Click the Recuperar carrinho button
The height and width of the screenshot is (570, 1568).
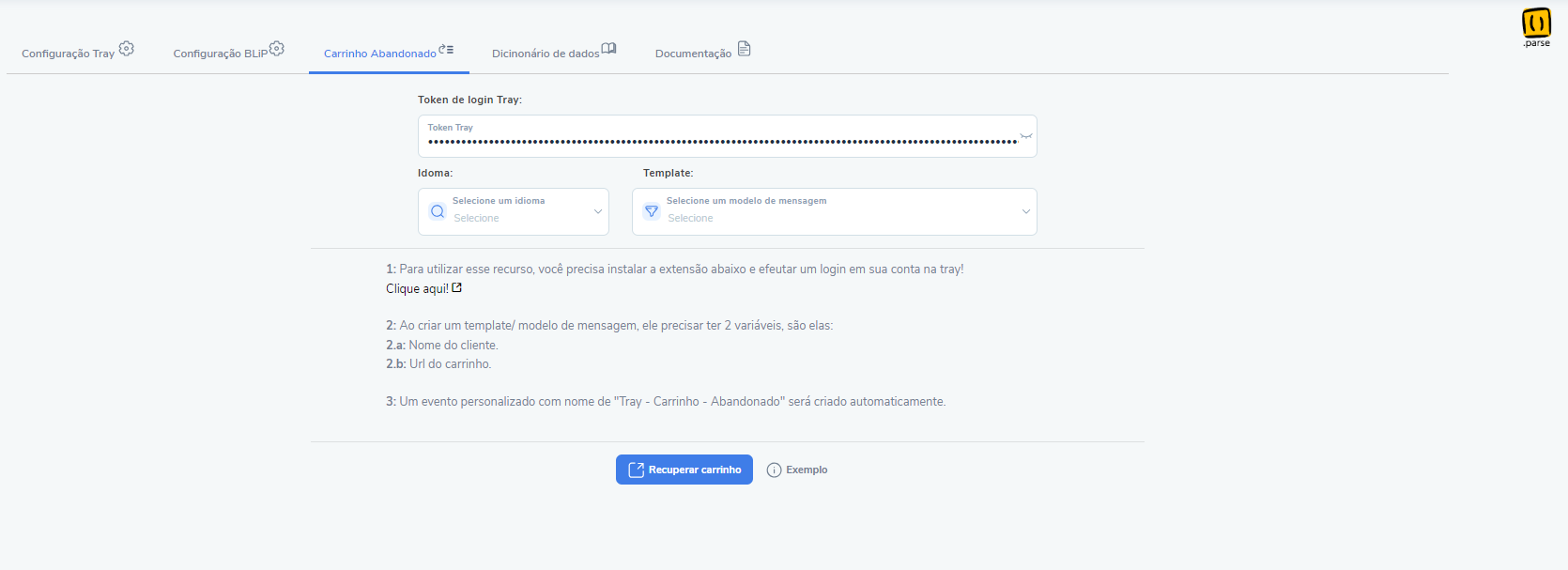(x=684, y=470)
